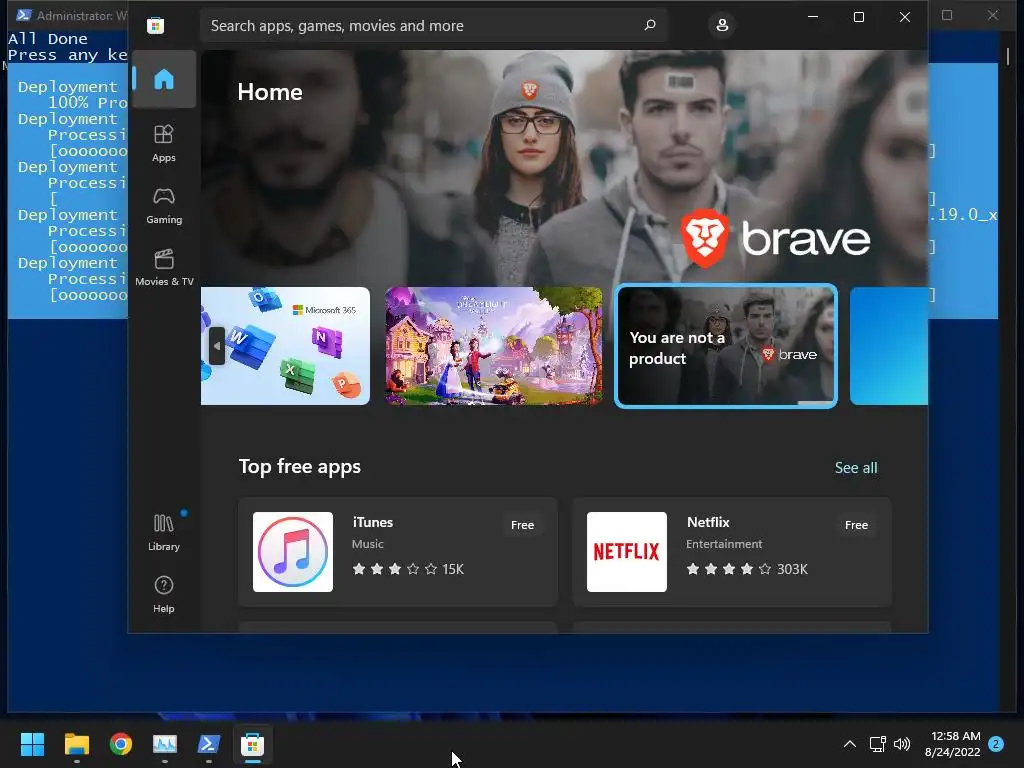Open the volume speaker tray icon
Viewport: 1024px width, 768px height.
pos(902,744)
